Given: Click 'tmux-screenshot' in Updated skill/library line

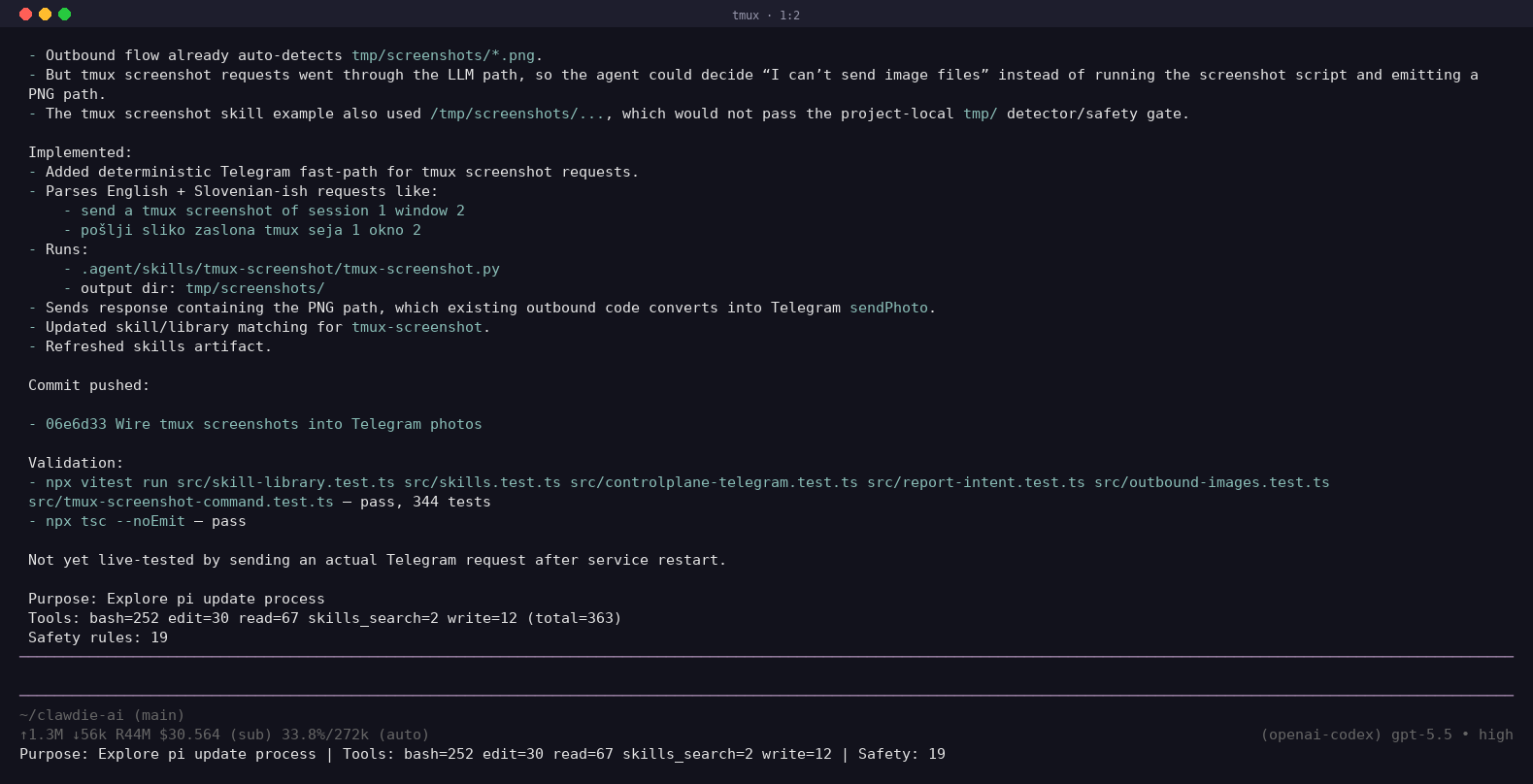Looking at the screenshot, I should (417, 327).
